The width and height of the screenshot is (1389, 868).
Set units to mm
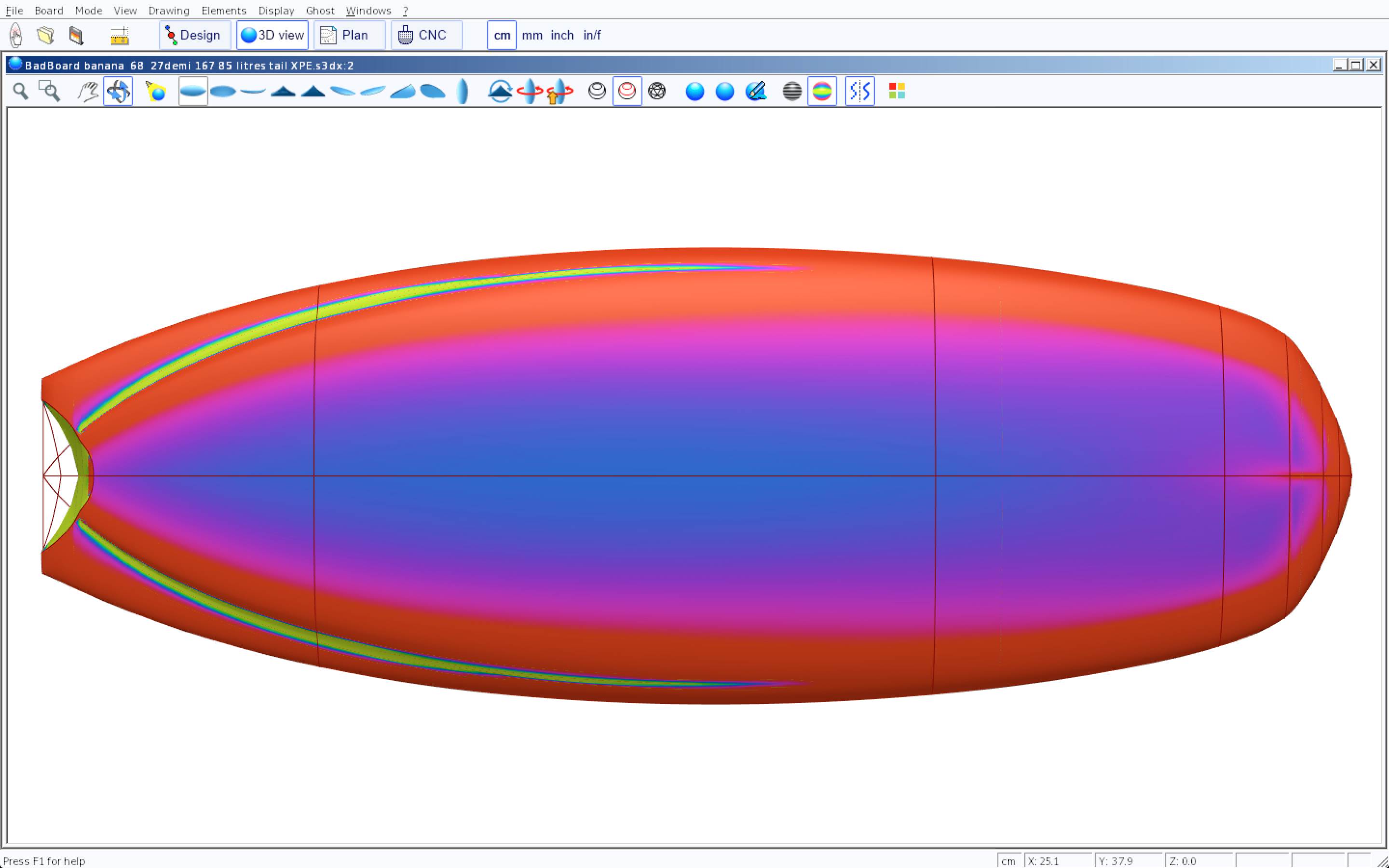[532, 35]
